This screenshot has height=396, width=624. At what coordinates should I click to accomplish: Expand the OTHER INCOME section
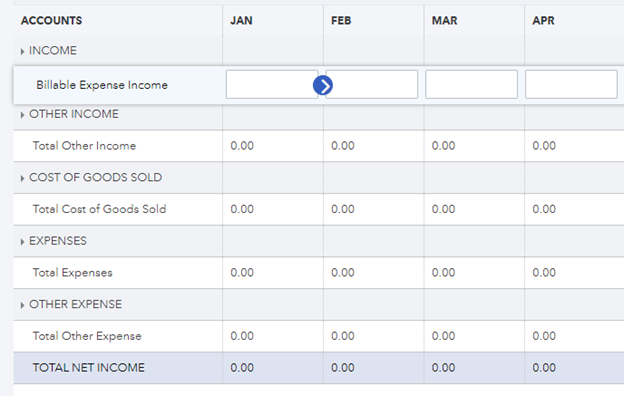[22, 115]
